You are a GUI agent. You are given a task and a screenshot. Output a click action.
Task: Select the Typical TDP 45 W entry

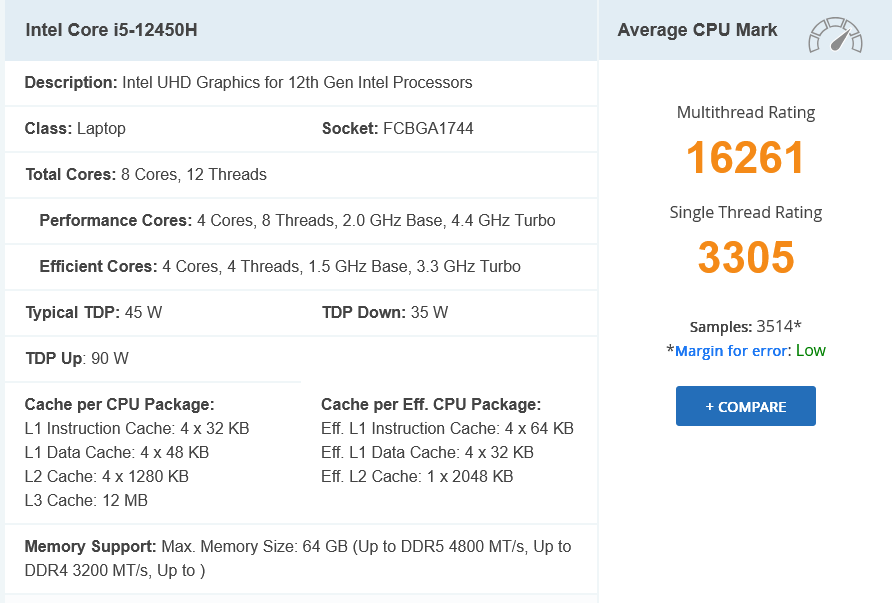(93, 312)
